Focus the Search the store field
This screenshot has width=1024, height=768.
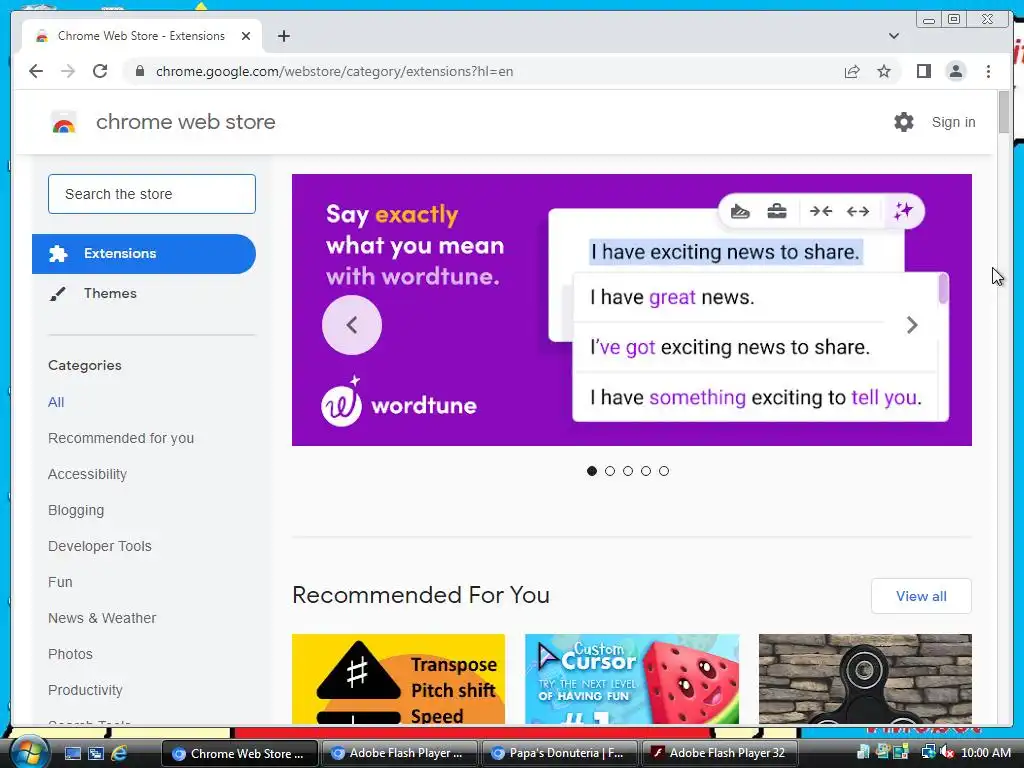point(152,194)
